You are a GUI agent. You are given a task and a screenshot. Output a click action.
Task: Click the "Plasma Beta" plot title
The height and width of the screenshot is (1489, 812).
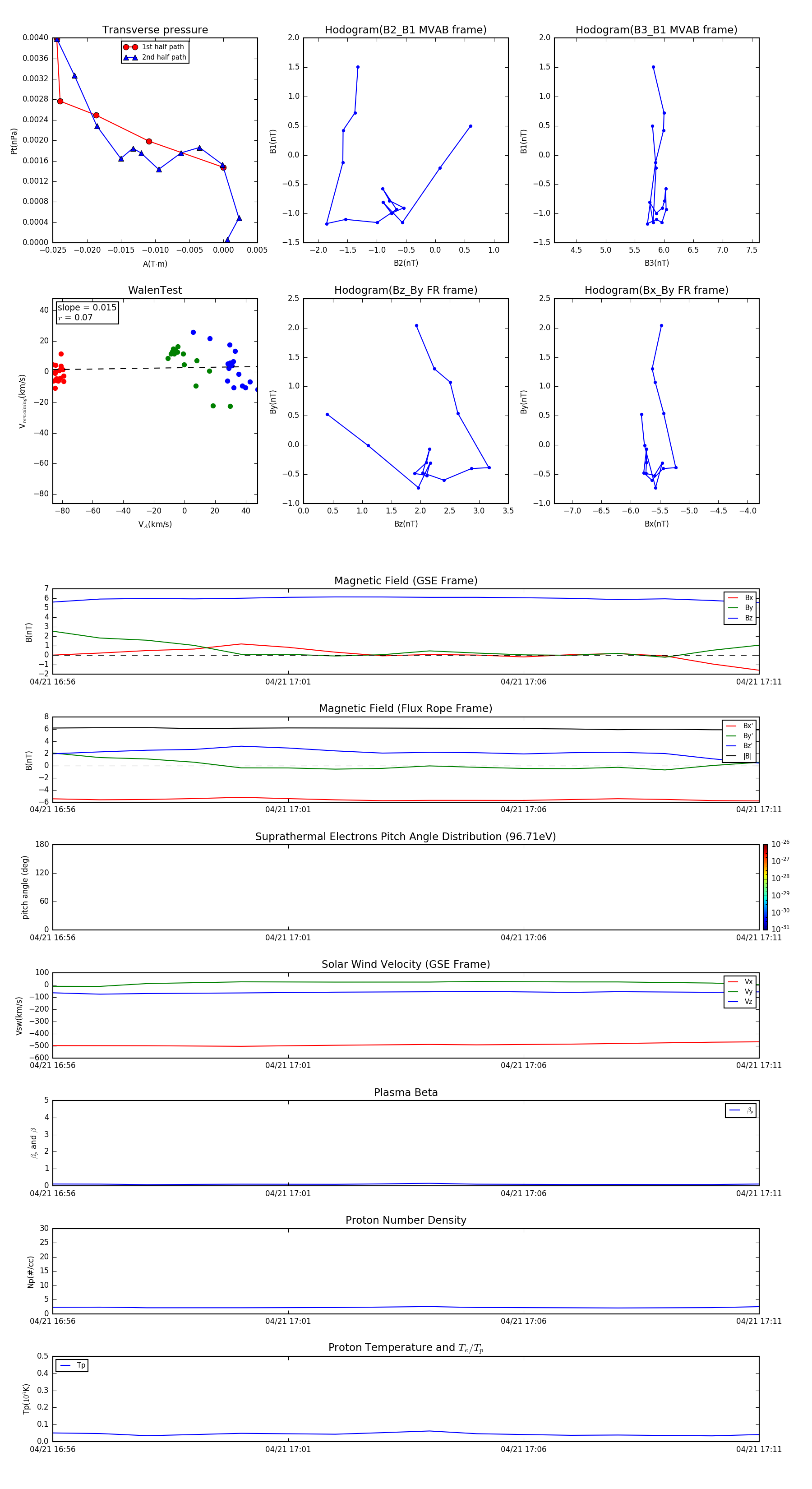coord(406,1092)
